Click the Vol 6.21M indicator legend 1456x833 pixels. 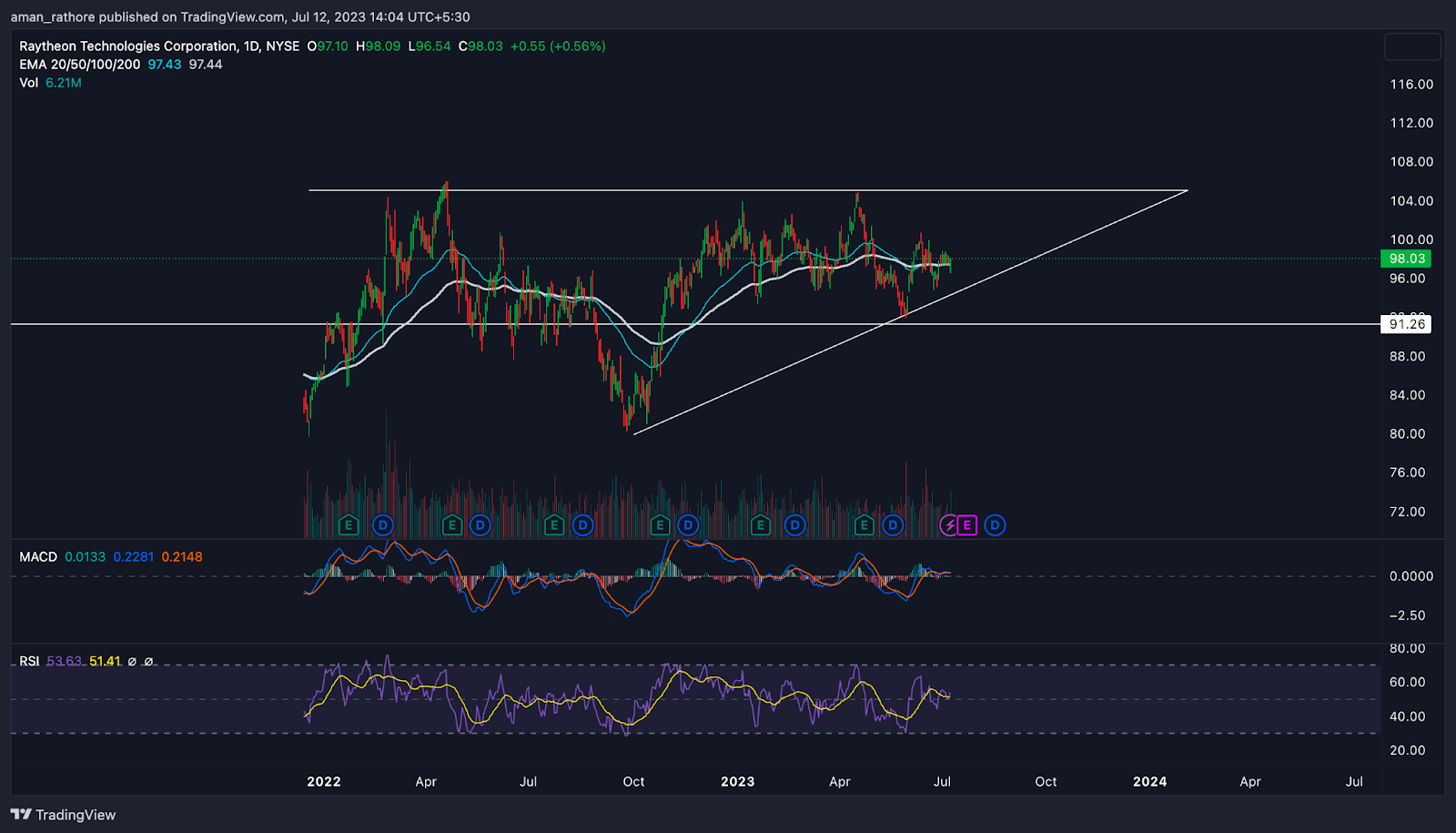pos(50,82)
